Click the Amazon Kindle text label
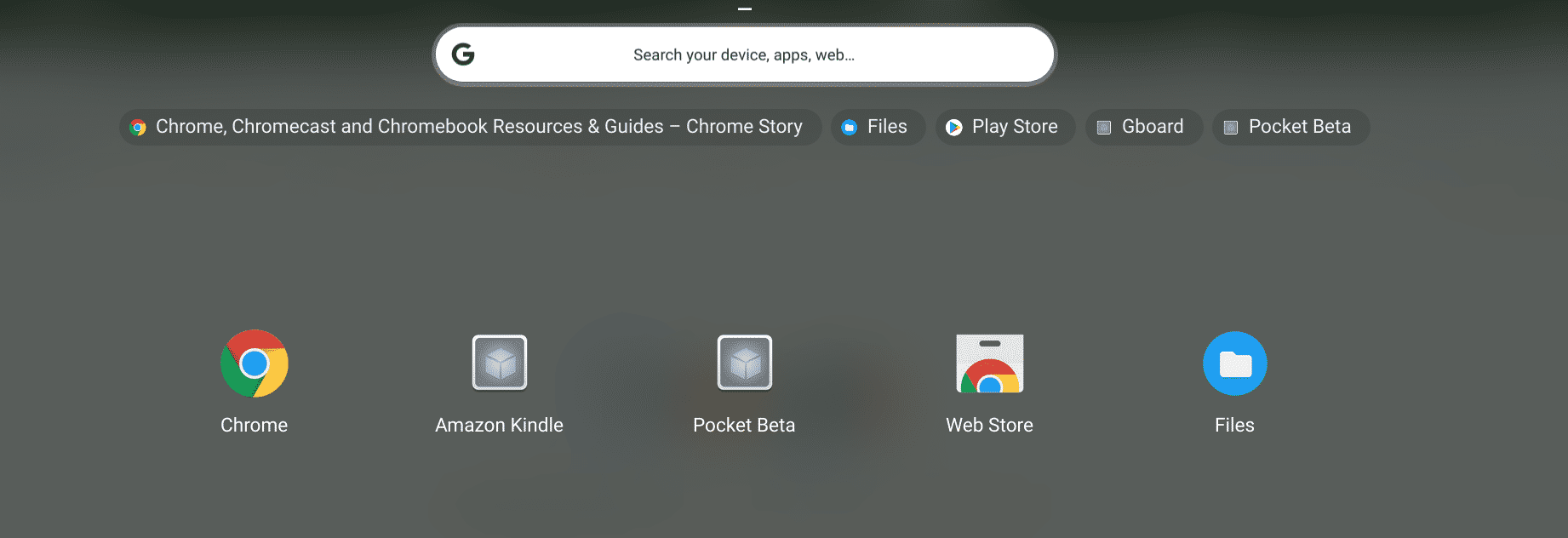 coord(500,425)
